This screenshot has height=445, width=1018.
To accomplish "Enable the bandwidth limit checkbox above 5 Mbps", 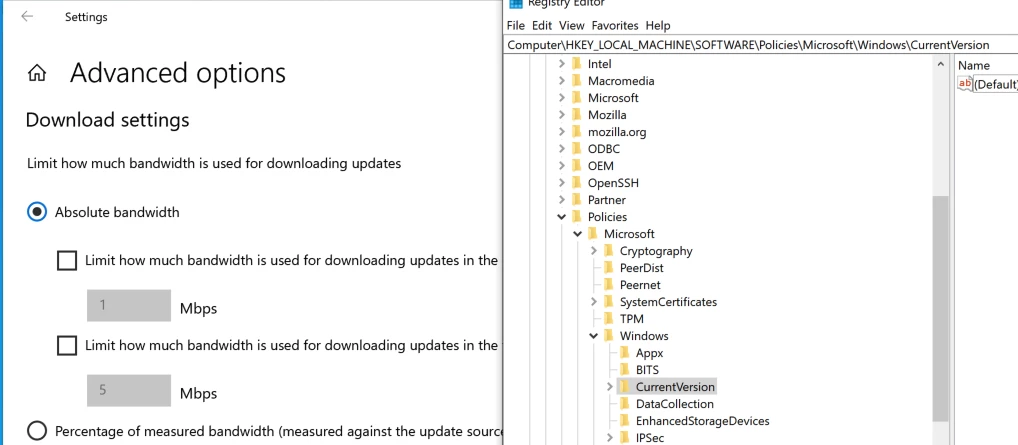I will click(67, 346).
